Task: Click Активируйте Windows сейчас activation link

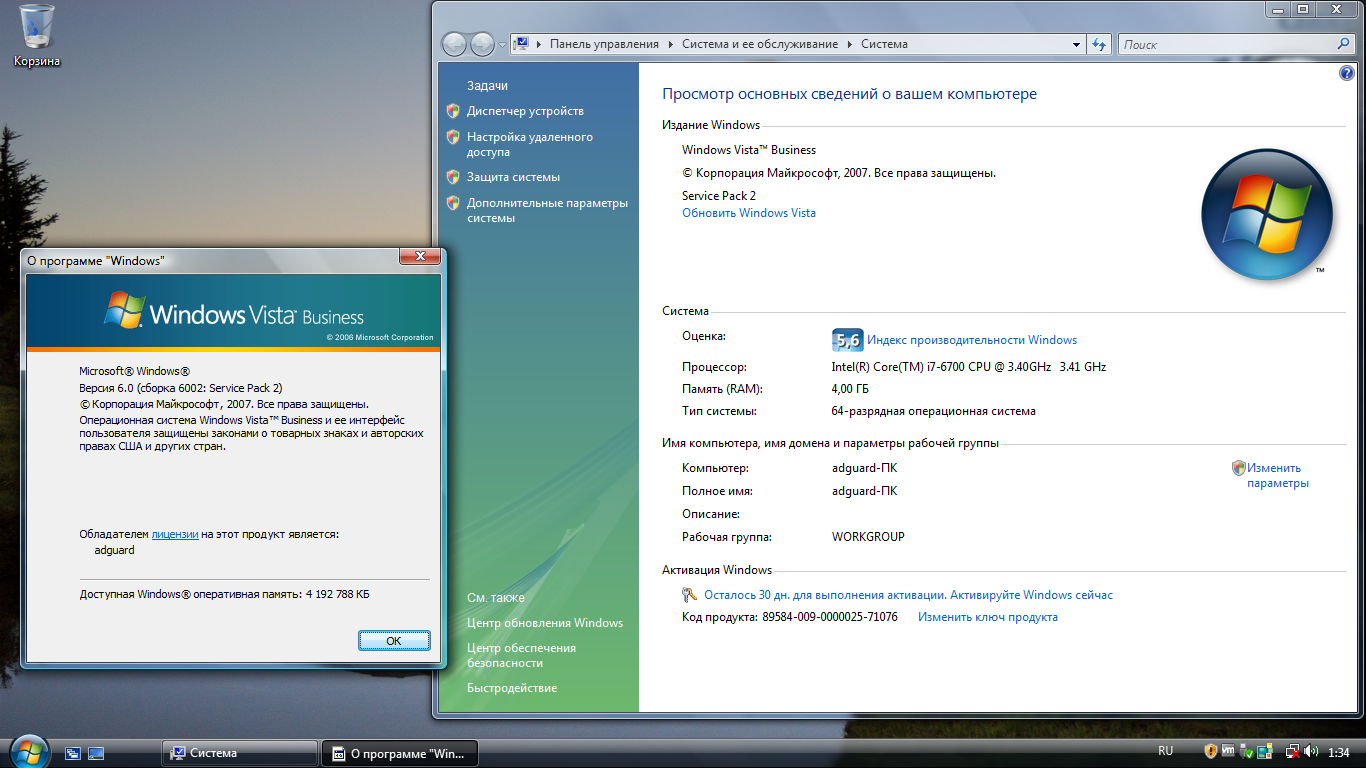Action: click(1031, 595)
